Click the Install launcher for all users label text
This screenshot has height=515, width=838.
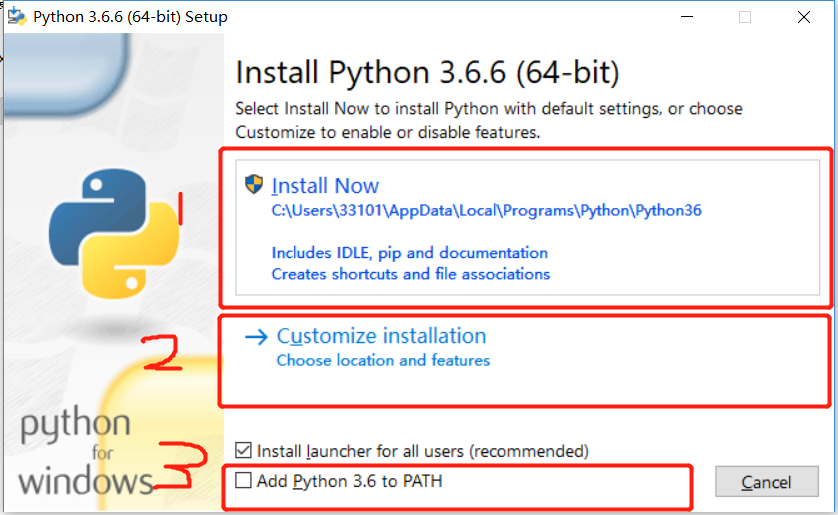coord(423,451)
